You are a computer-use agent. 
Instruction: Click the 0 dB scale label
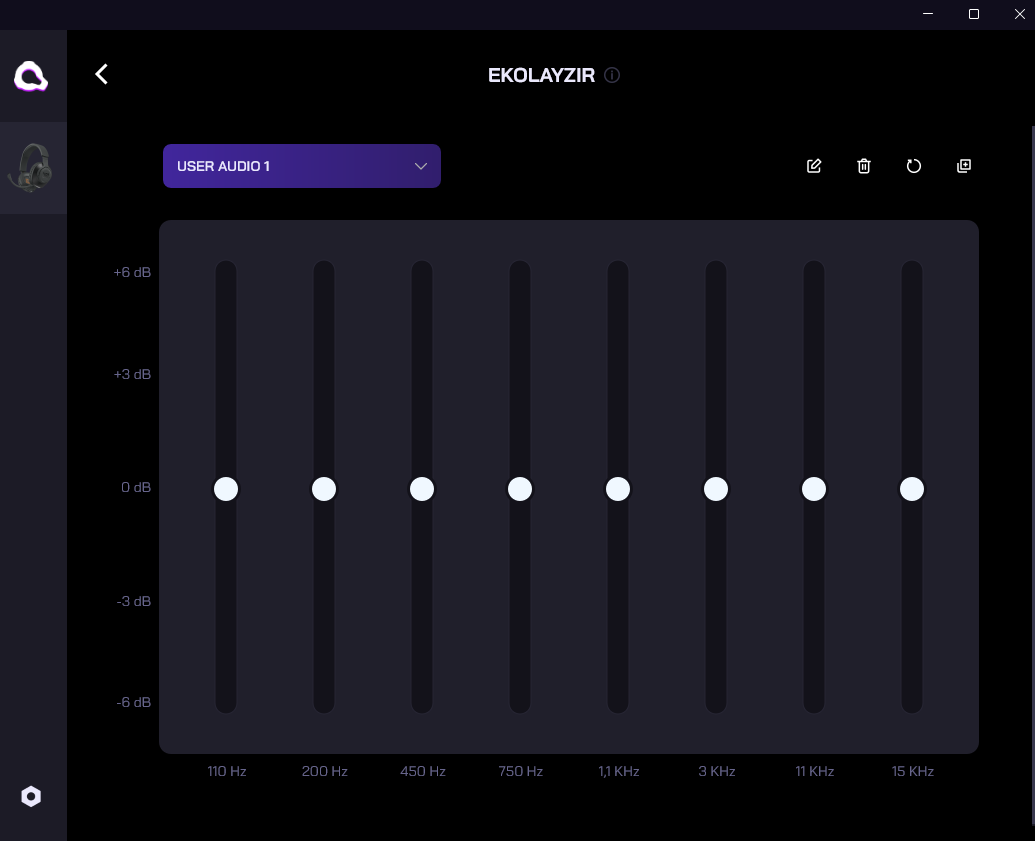[135, 487]
